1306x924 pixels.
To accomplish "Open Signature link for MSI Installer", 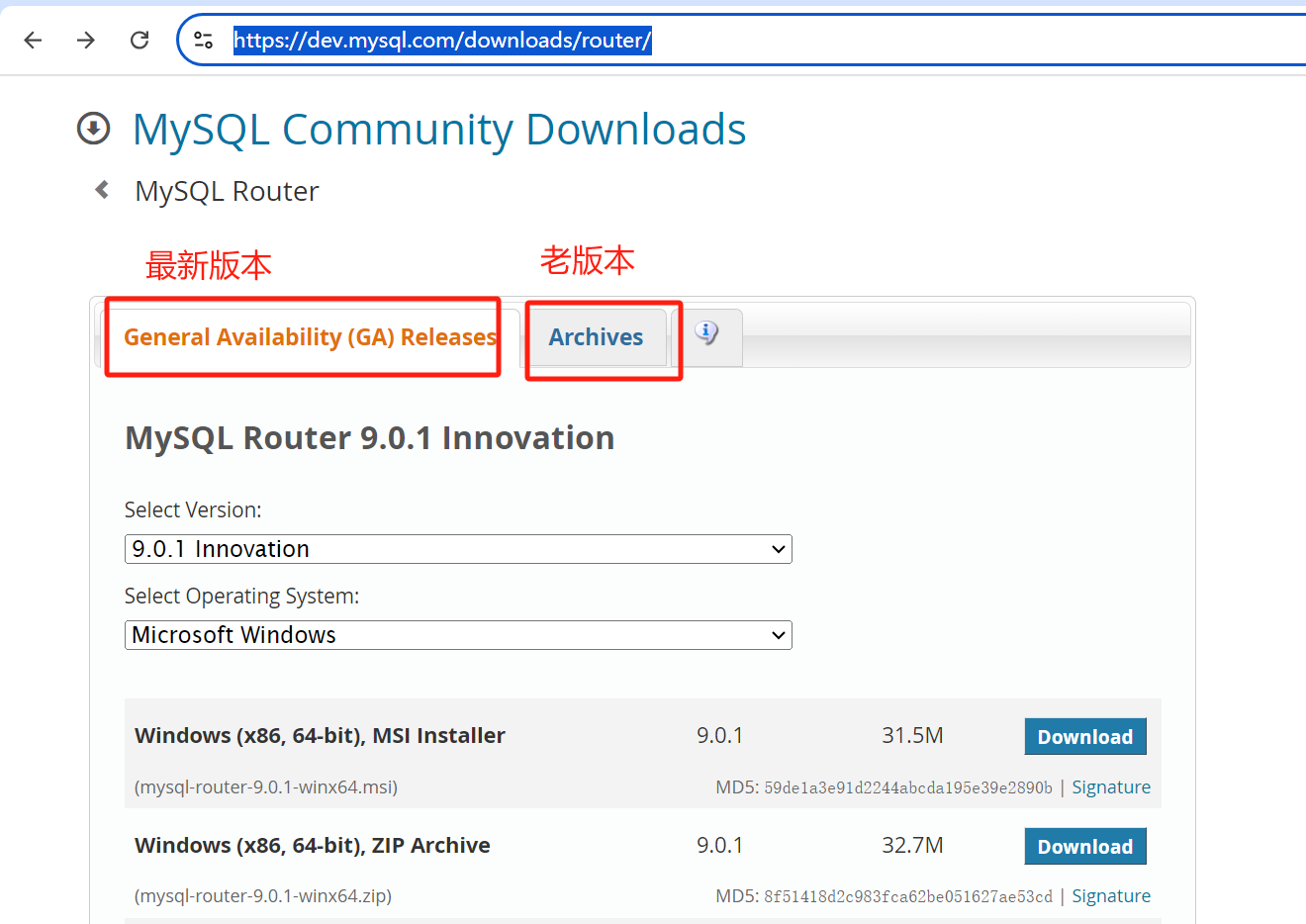I will [1111, 787].
